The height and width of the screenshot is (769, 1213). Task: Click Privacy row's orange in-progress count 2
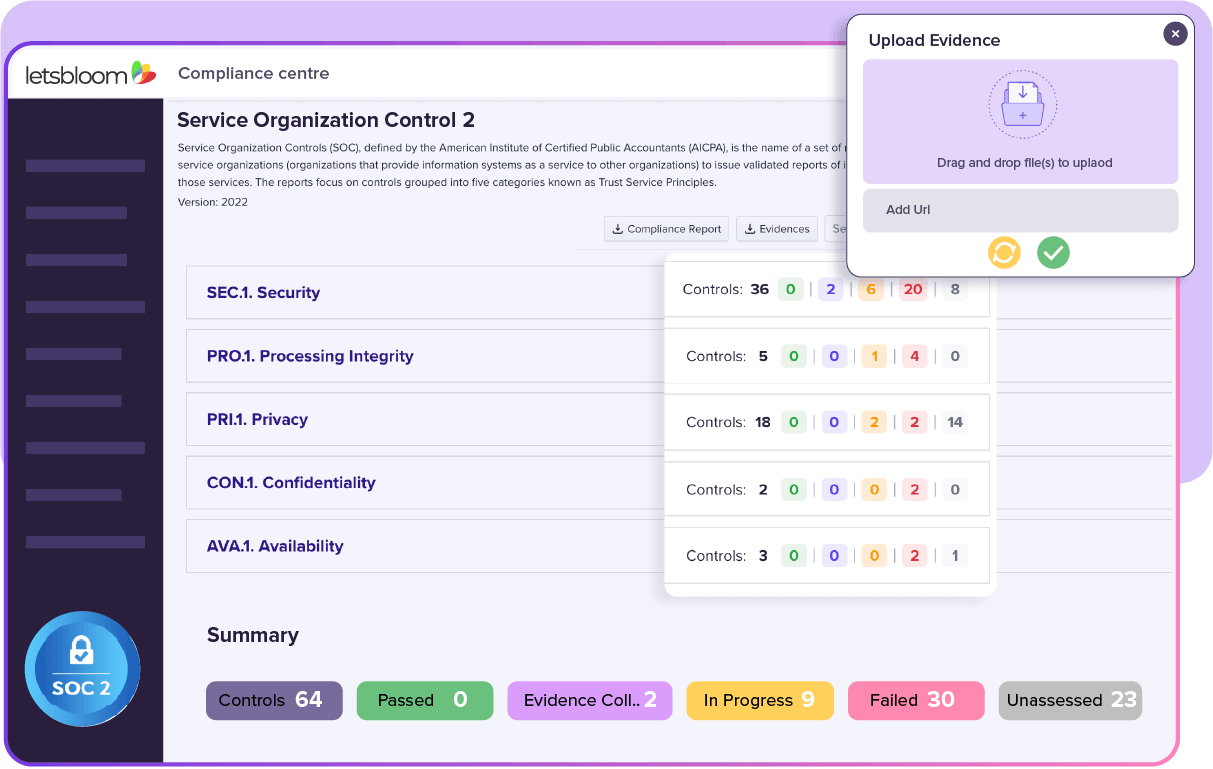coord(874,422)
